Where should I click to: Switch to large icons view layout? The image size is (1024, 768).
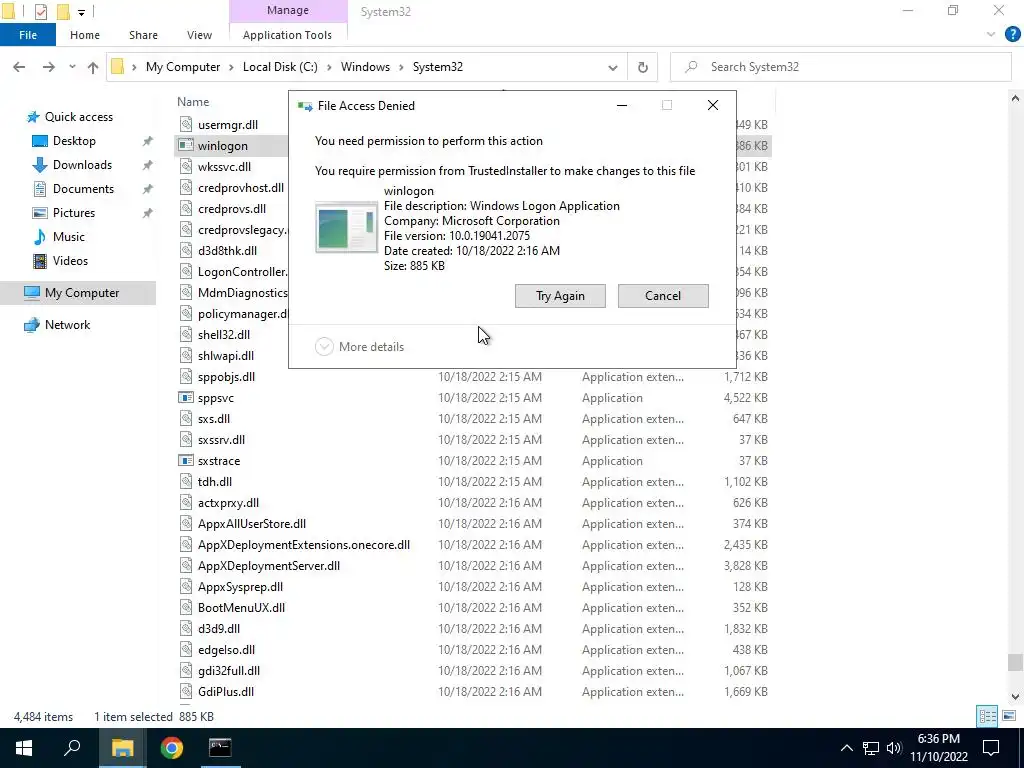pos(1009,716)
